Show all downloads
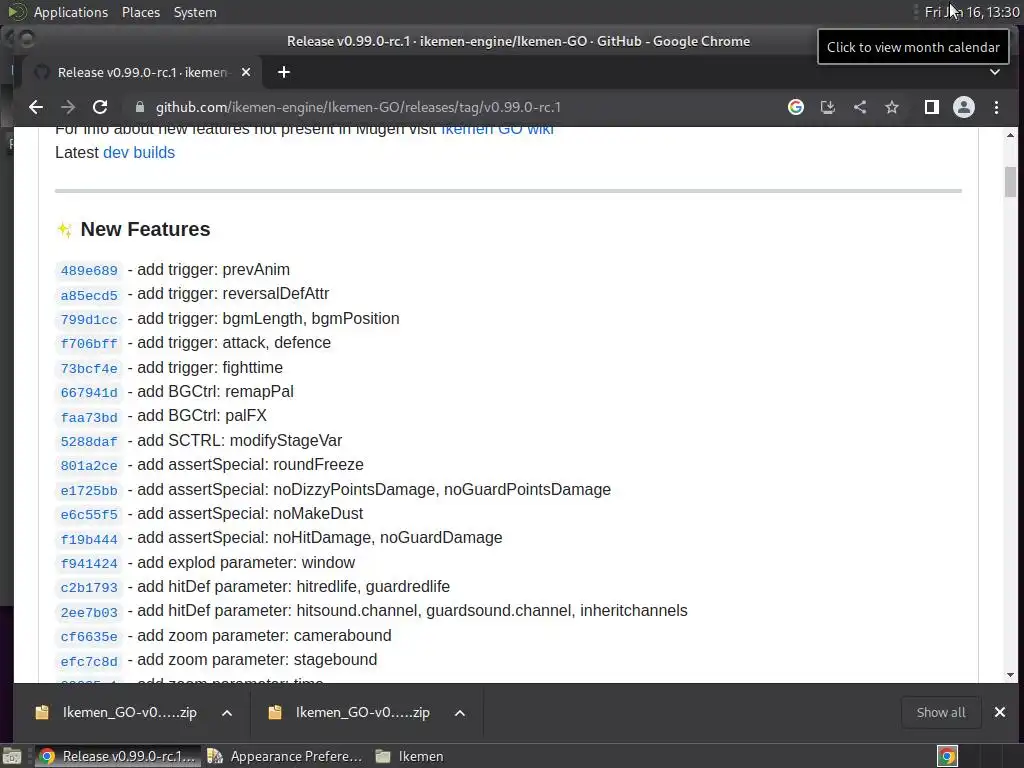Viewport: 1024px width, 768px height. 941,712
